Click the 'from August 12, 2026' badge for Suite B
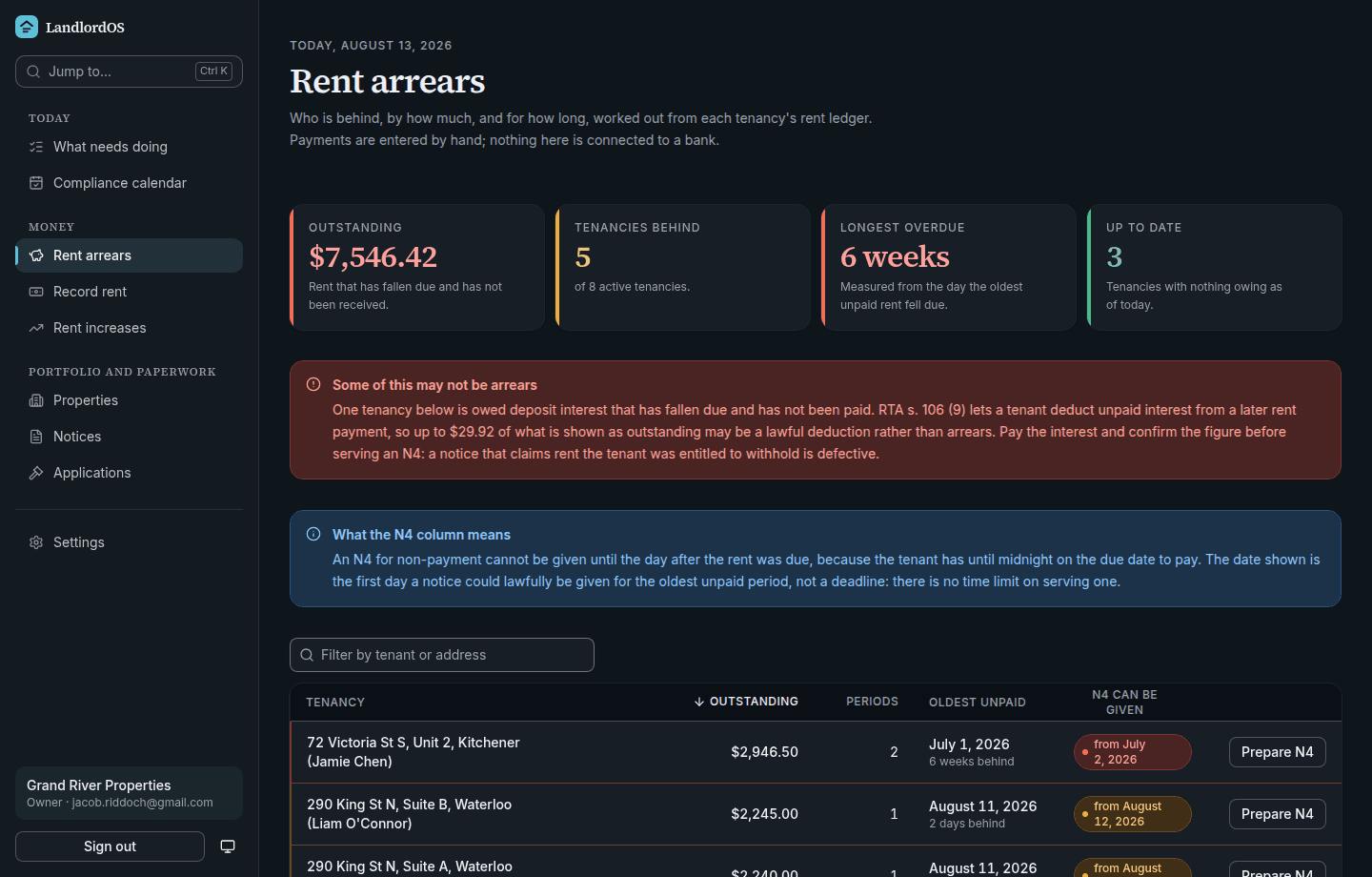 [x=1133, y=814]
